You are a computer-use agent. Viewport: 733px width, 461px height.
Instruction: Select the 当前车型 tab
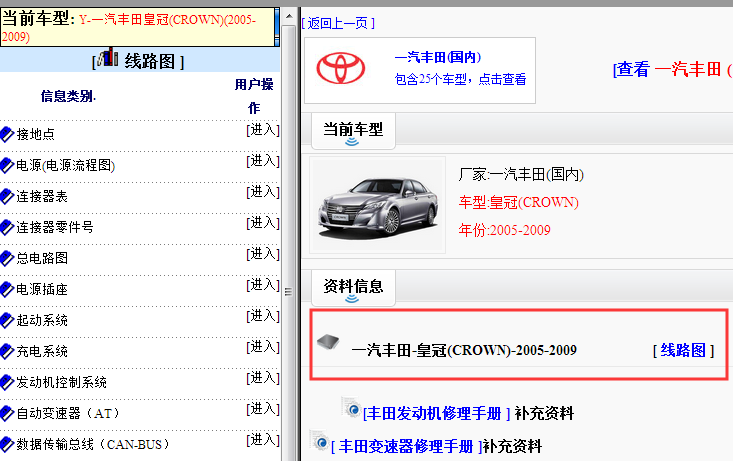(x=353, y=131)
